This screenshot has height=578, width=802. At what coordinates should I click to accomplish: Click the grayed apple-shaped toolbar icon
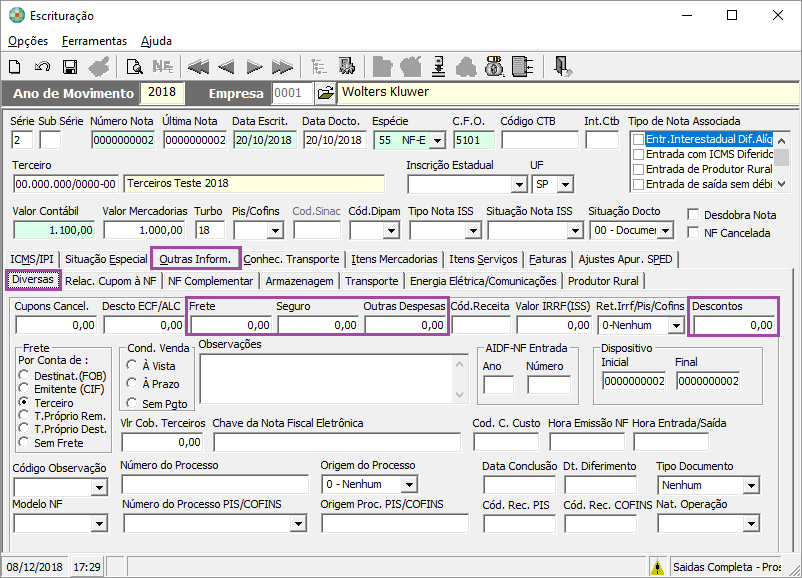point(411,67)
